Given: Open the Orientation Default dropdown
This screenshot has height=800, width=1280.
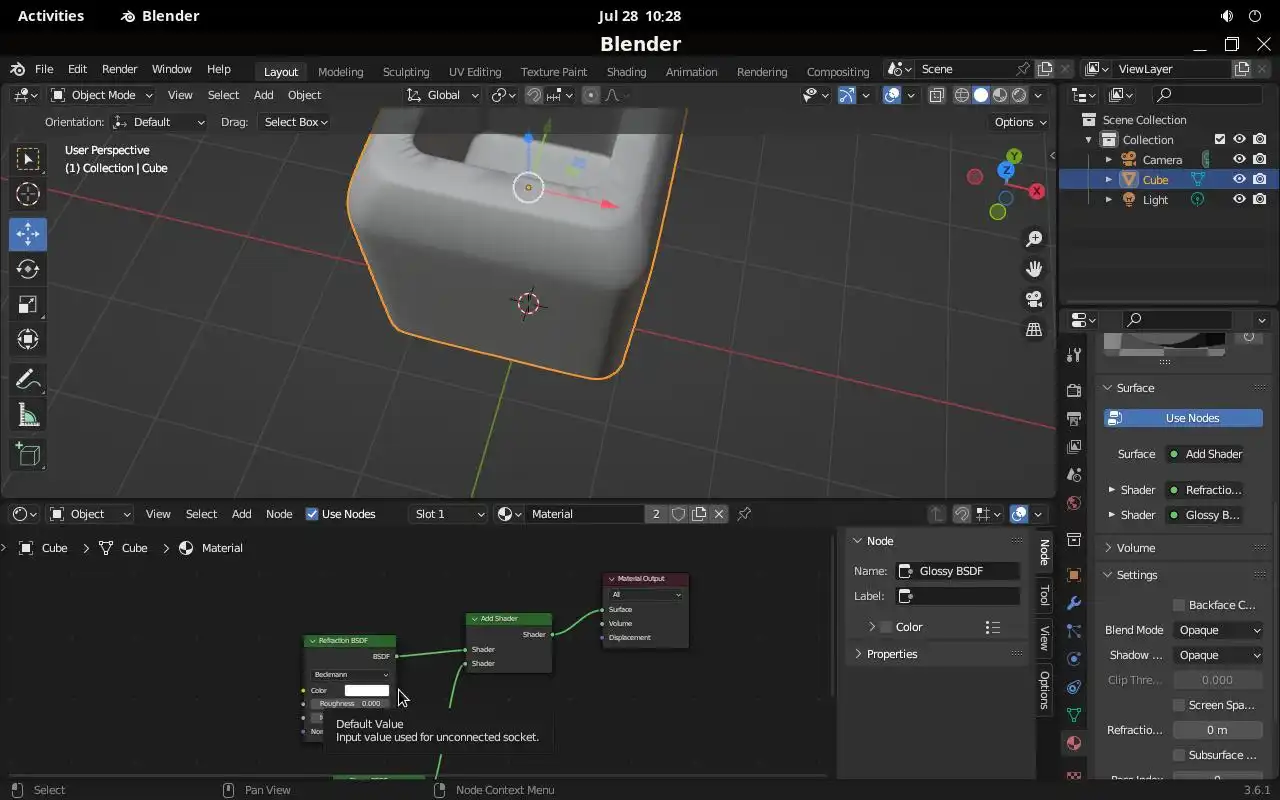Looking at the screenshot, I should pos(160,122).
